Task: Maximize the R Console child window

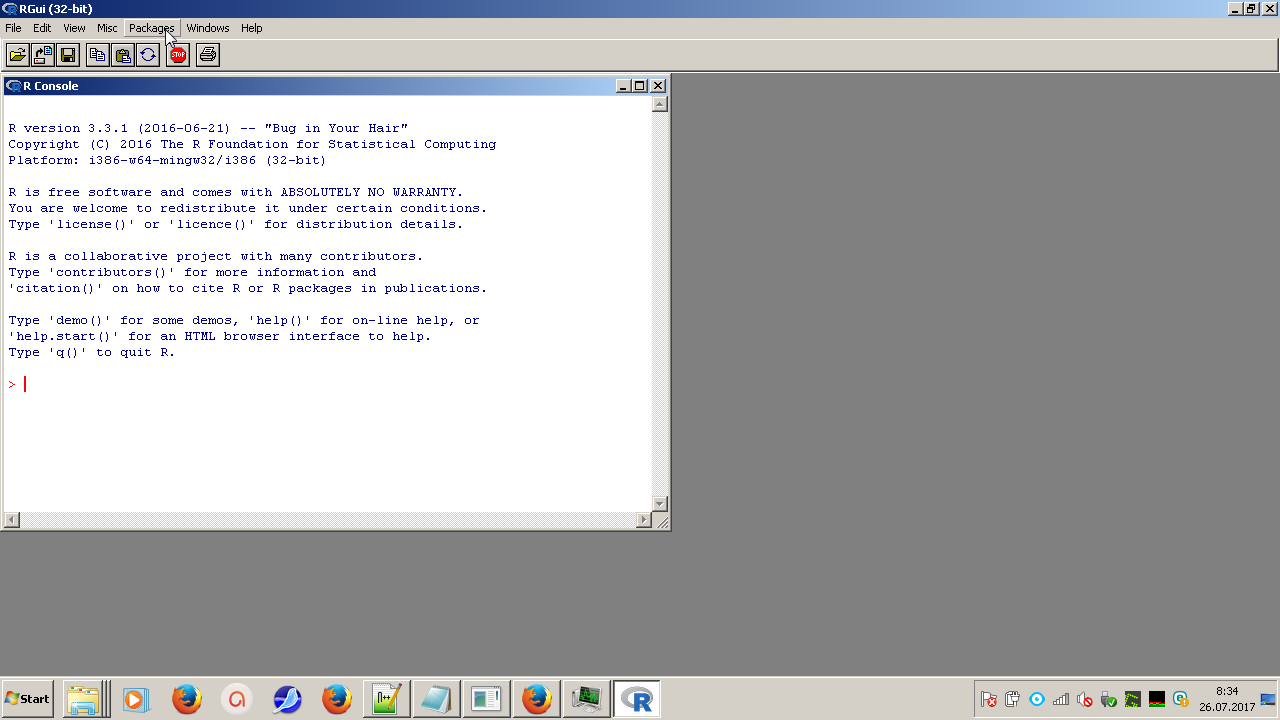Action: tap(640, 86)
